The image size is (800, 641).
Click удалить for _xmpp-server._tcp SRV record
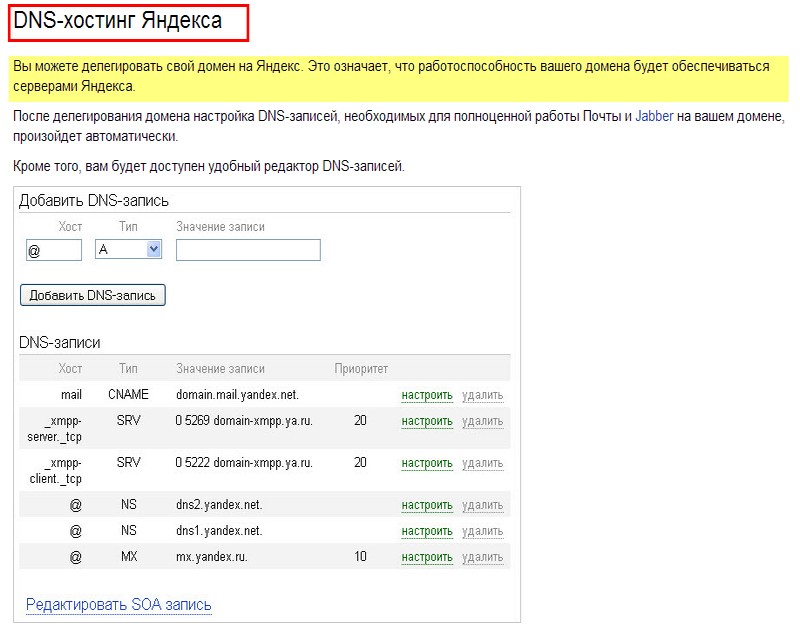pos(483,422)
